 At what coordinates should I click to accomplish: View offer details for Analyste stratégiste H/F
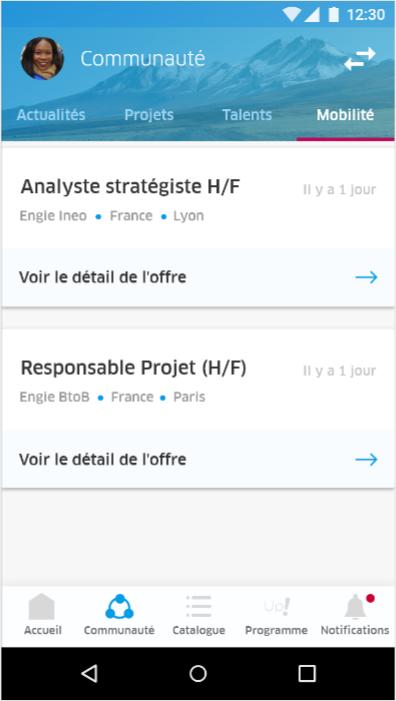click(198, 277)
